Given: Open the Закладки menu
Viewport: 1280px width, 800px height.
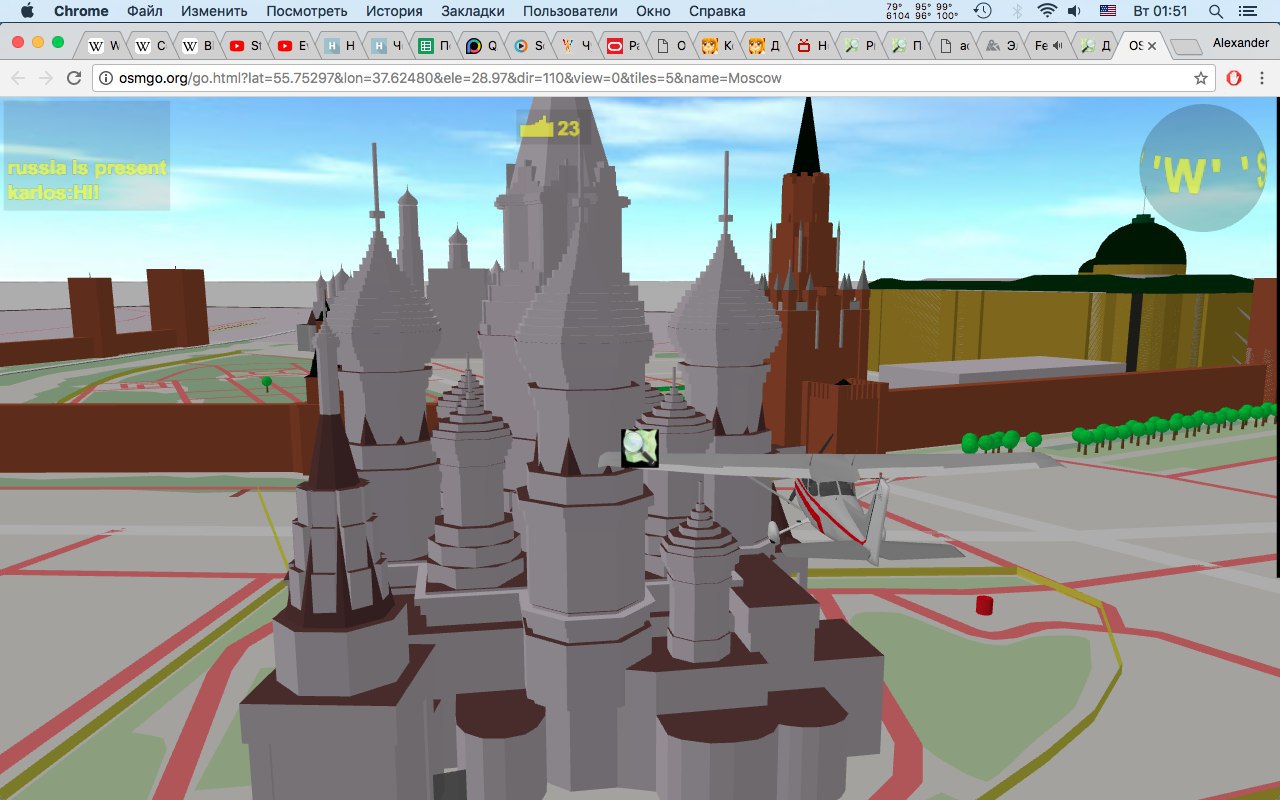Looking at the screenshot, I should [x=472, y=11].
